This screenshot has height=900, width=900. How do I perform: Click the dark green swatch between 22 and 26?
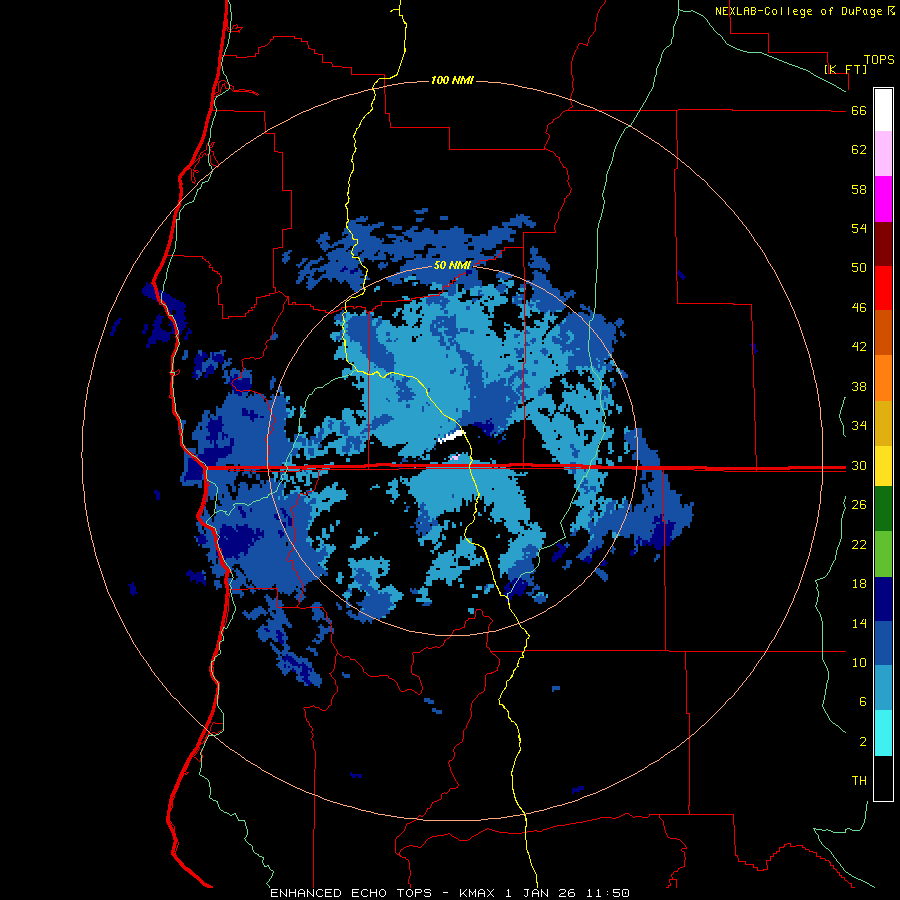pos(883,509)
